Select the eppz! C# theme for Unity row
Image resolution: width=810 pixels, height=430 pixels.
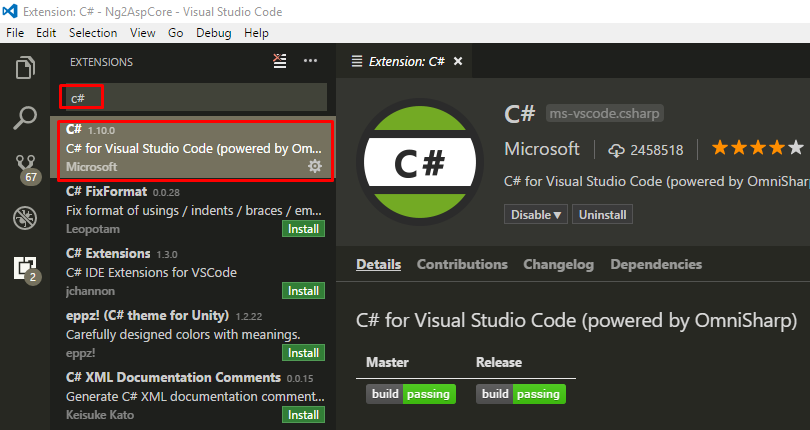[193, 334]
